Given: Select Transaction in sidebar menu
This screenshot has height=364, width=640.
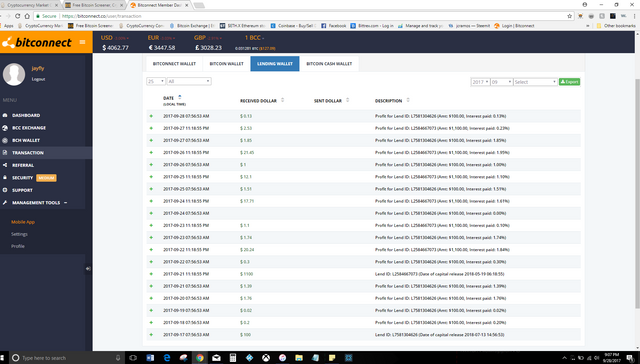Looking at the screenshot, I should click(27, 153).
